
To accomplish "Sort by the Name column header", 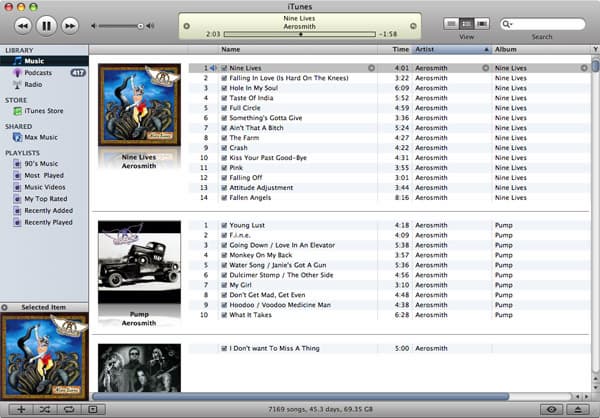I will (x=298, y=49).
